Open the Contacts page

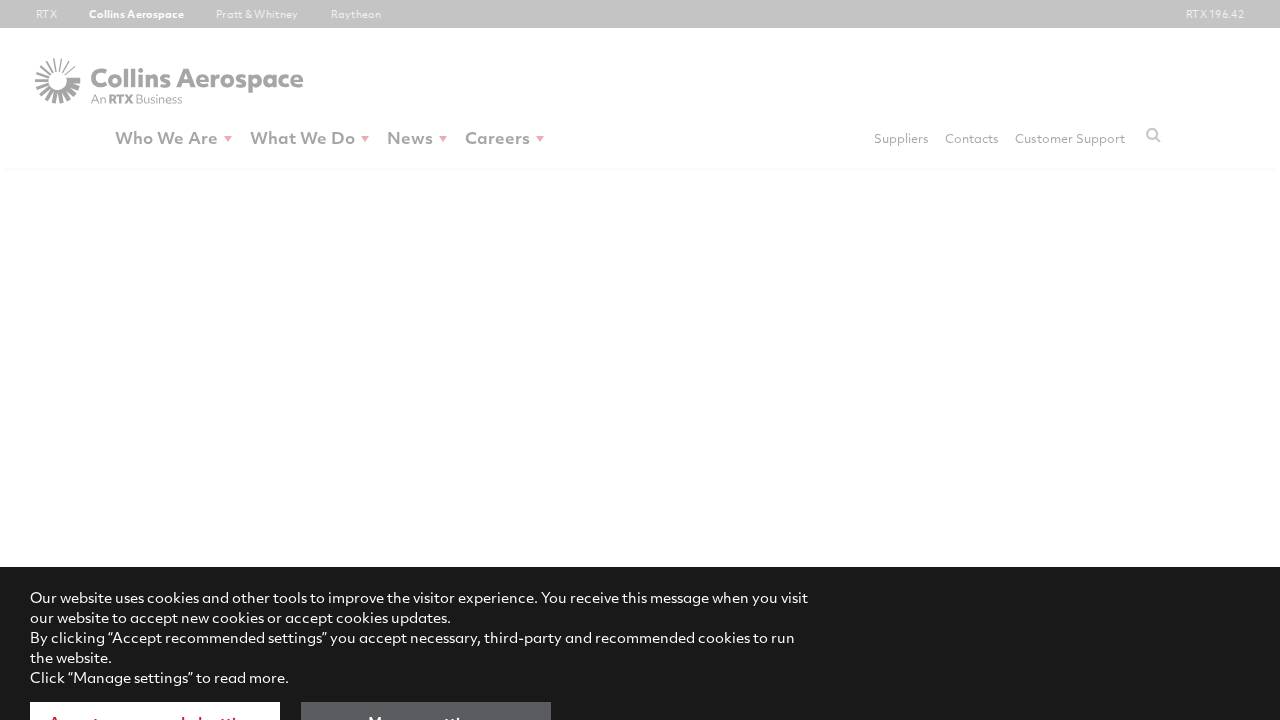point(971,138)
